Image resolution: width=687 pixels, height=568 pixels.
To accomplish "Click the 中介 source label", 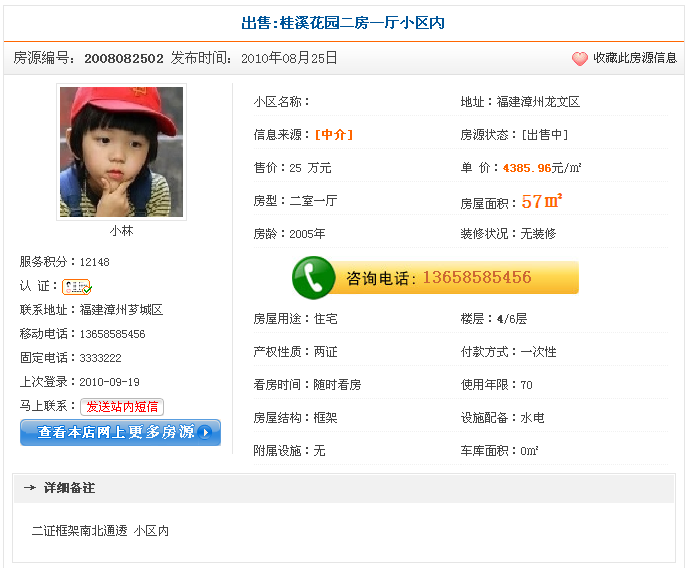I will point(333,135).
